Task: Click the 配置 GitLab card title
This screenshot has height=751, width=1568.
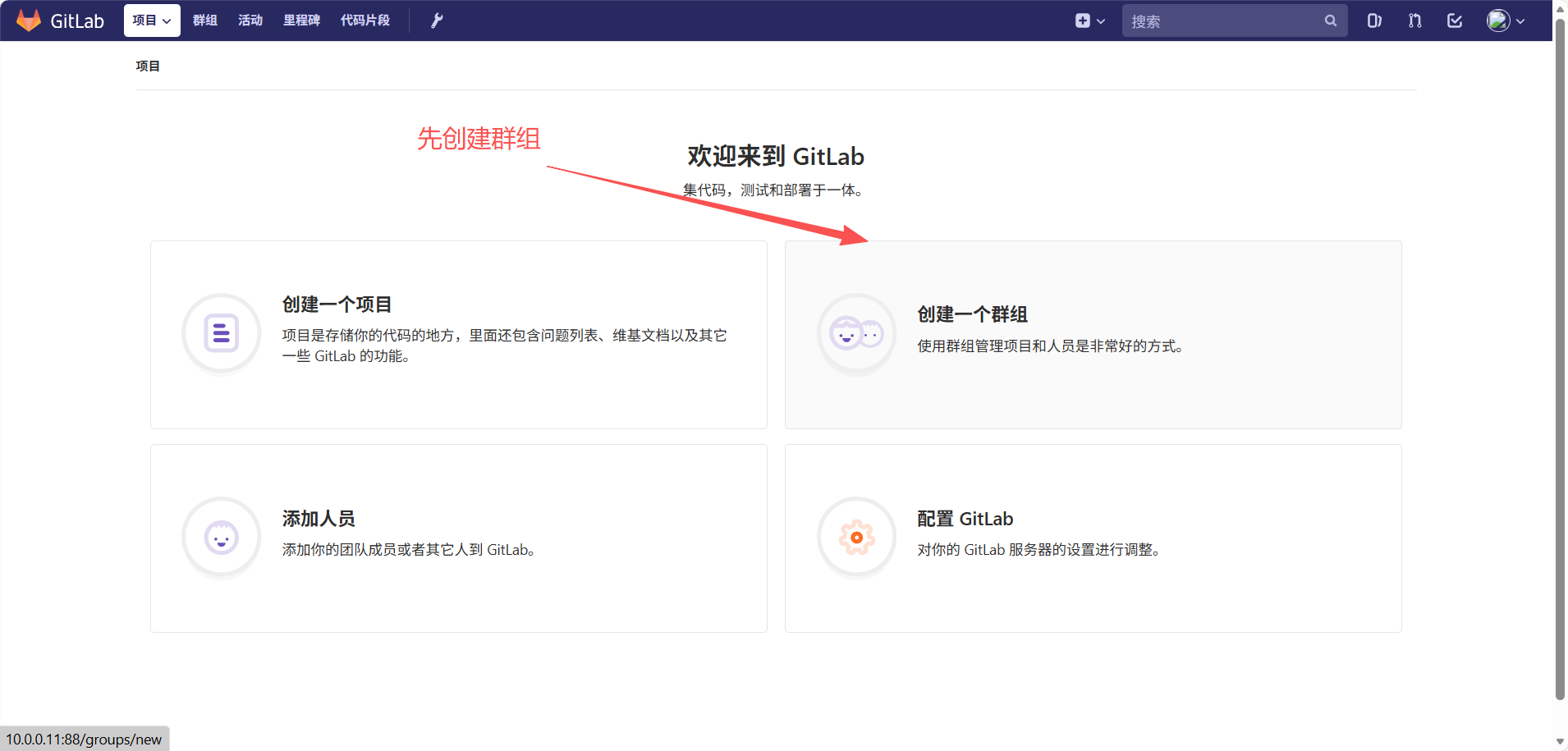Action: pos(965,519)
